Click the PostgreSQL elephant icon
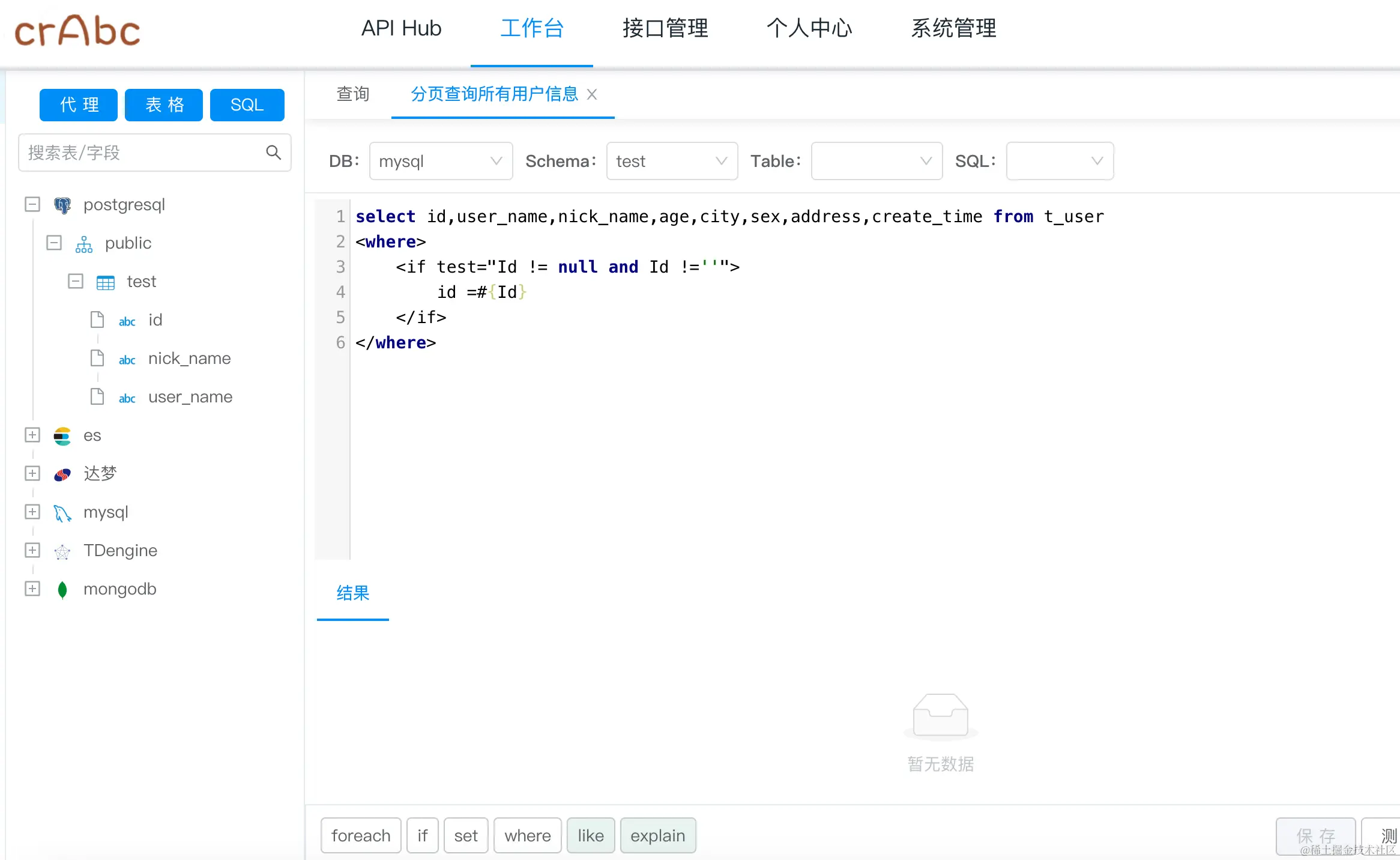Viewport: 1400px width, 860px height. point(62,205)
